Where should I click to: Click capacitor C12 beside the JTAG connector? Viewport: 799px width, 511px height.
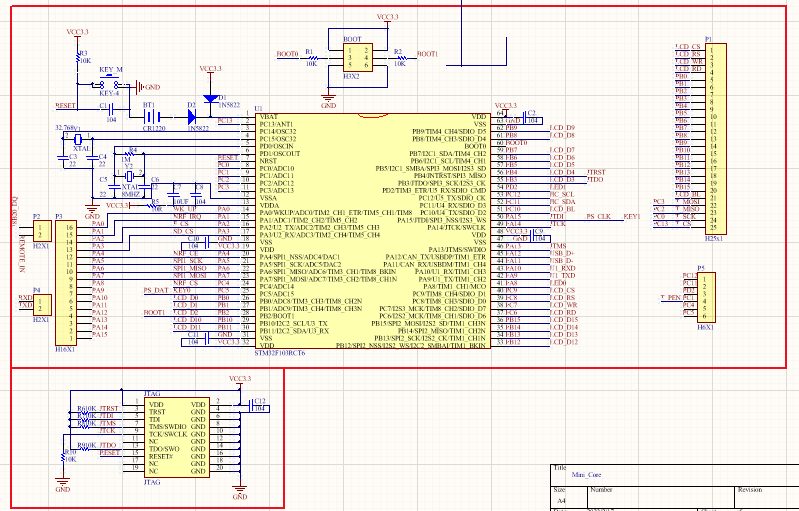tap(253, 405)
